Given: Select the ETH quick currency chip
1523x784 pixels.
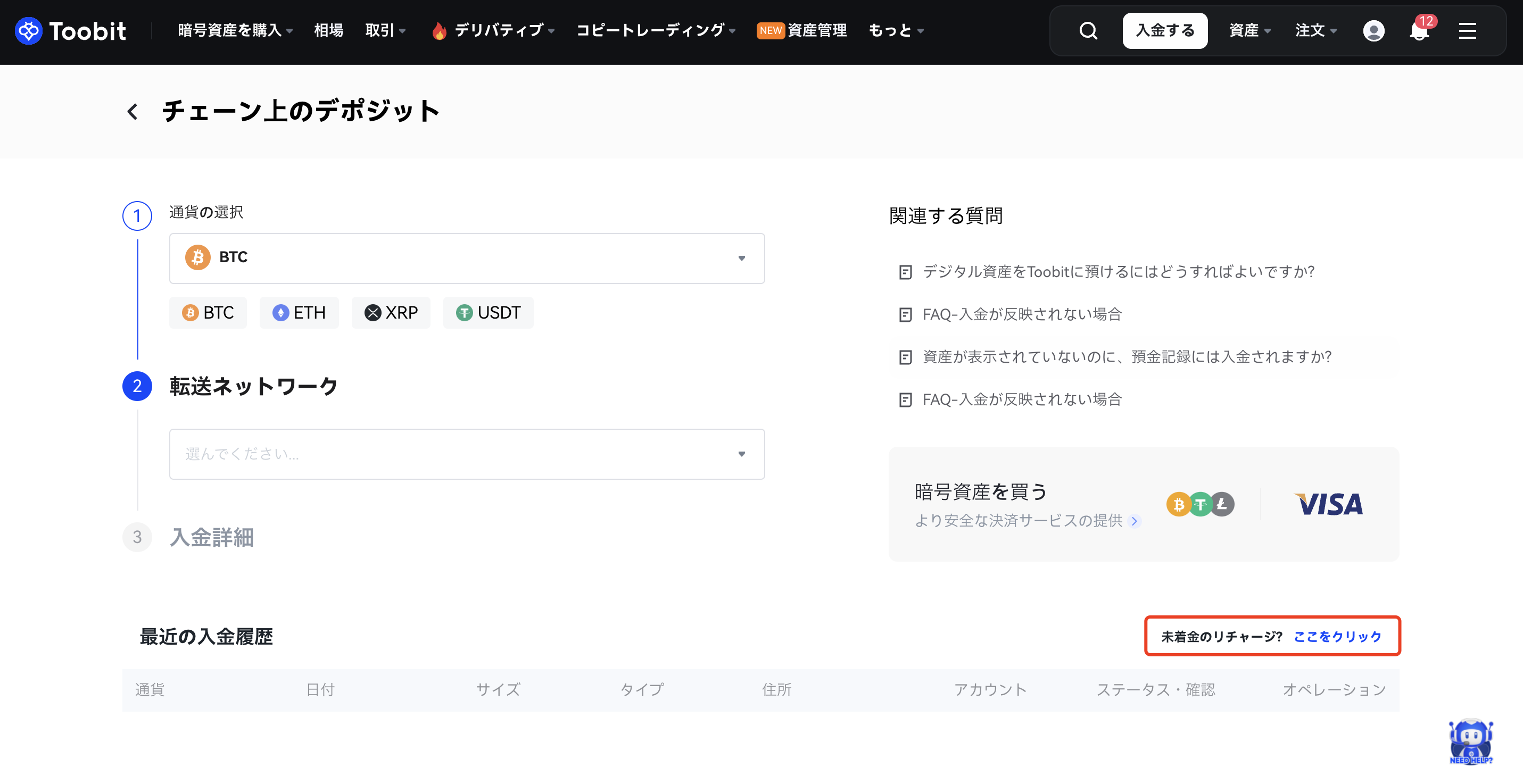Looking at the screenshot, I should tap(299, 313).
